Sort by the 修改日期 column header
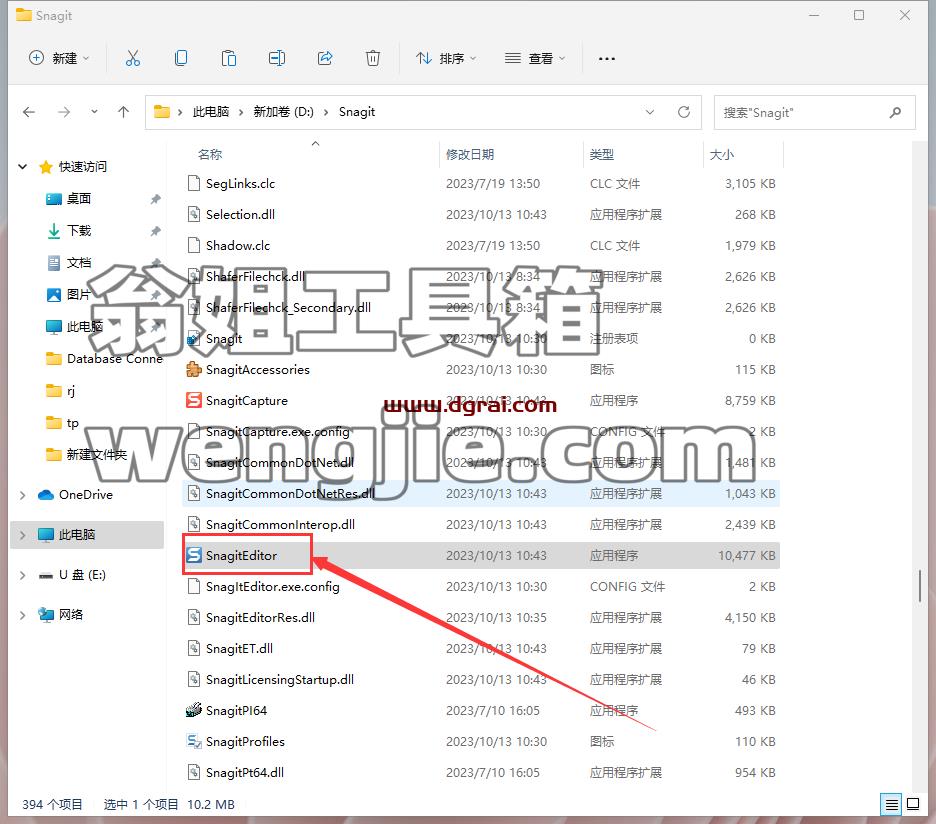The width and height of the screenshot is (936, 824). tap(470, 155)
